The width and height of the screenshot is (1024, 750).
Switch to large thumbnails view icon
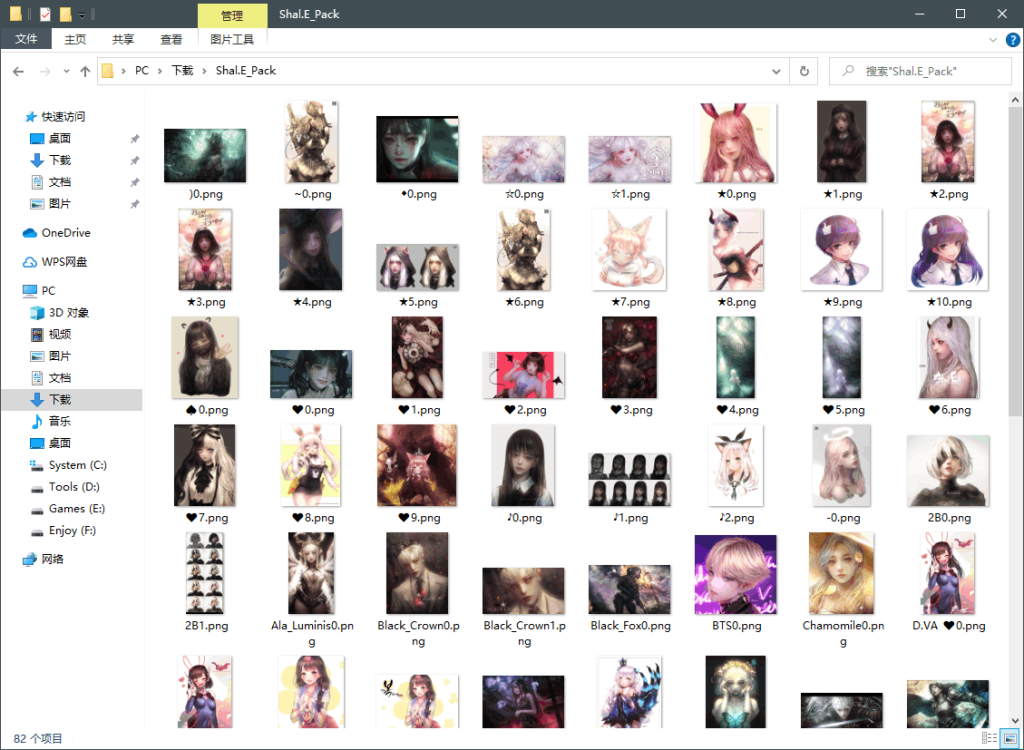[1010, 738]
